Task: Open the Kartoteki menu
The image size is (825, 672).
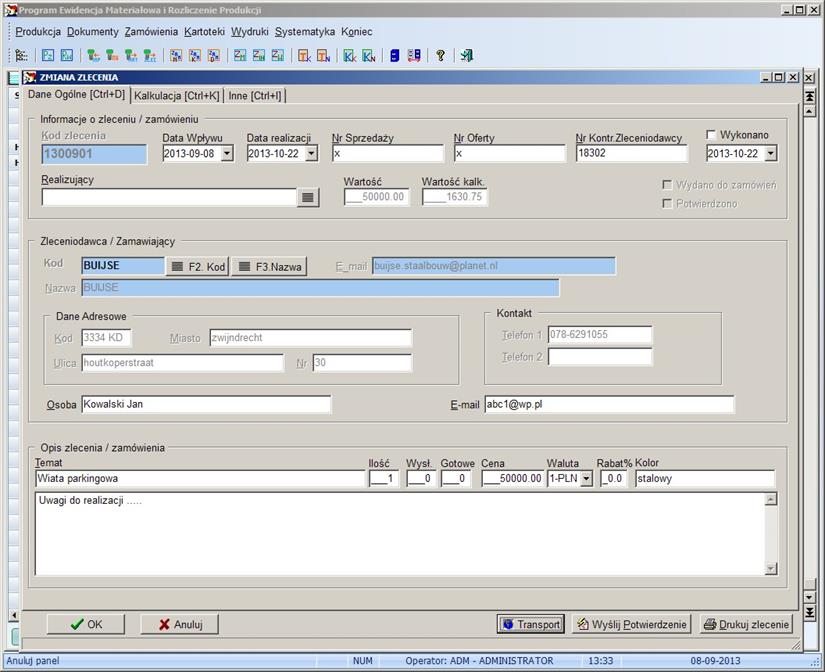Action: click(x=204, y=32)
